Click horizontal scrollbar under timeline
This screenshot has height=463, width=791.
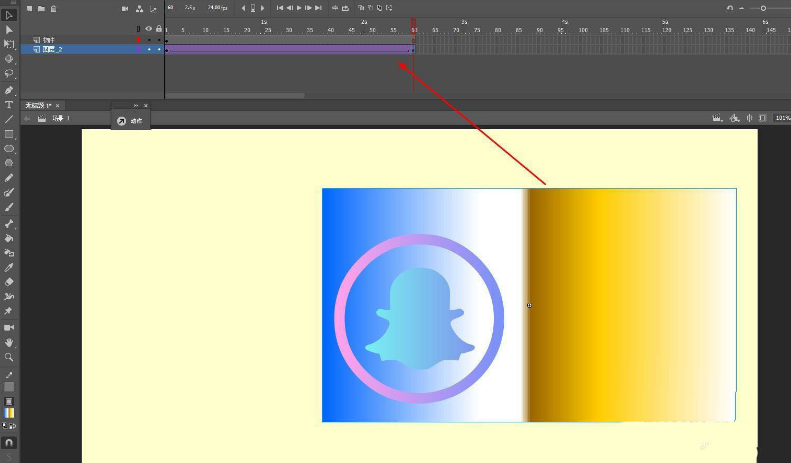tap(235, 95)
